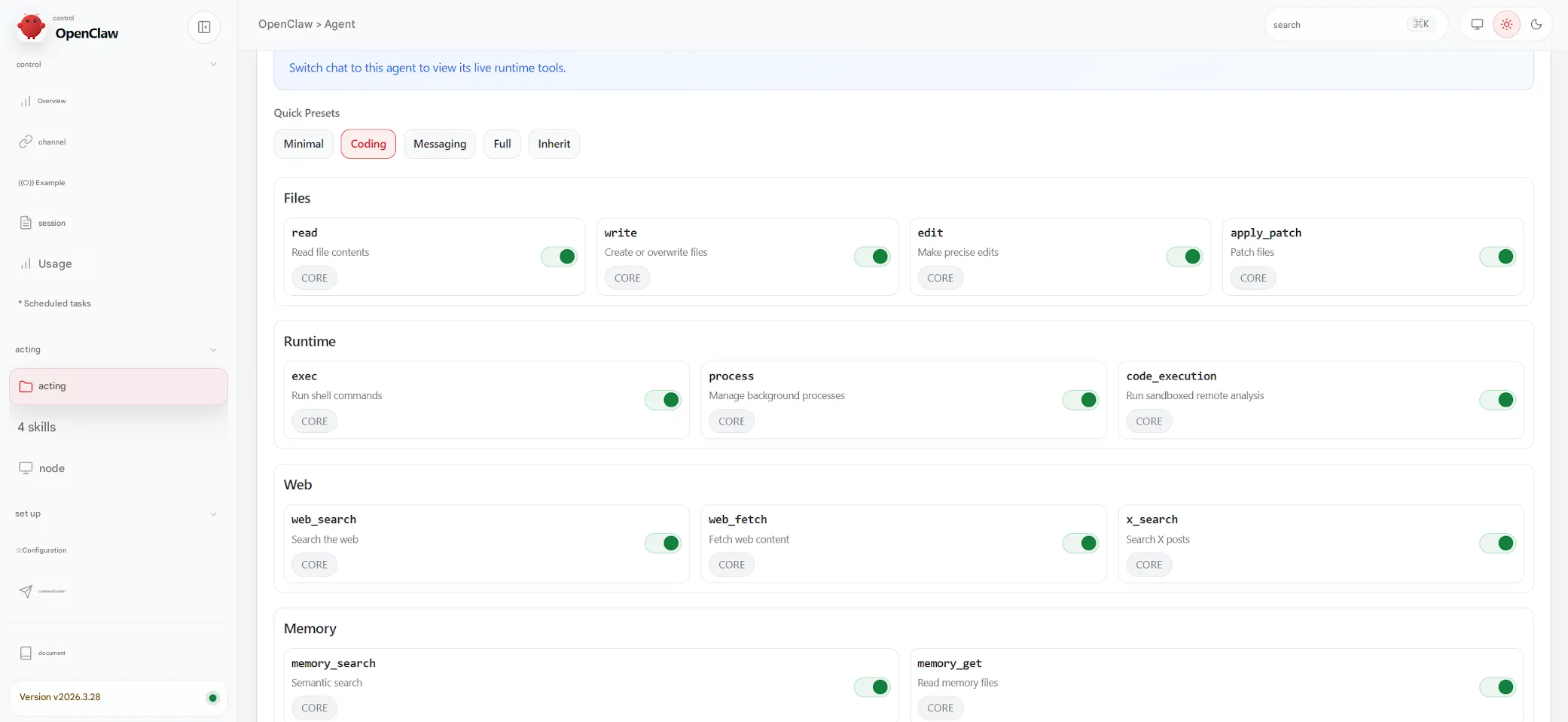Disable code_execution toggle
The height and width of the screenshot is (722, 1568).
coord(1498,400)
